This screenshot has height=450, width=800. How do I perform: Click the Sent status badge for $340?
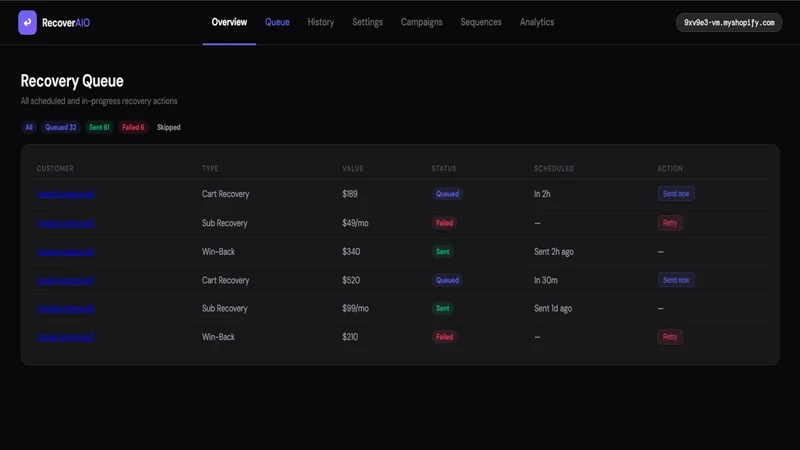tap(443, 252)
